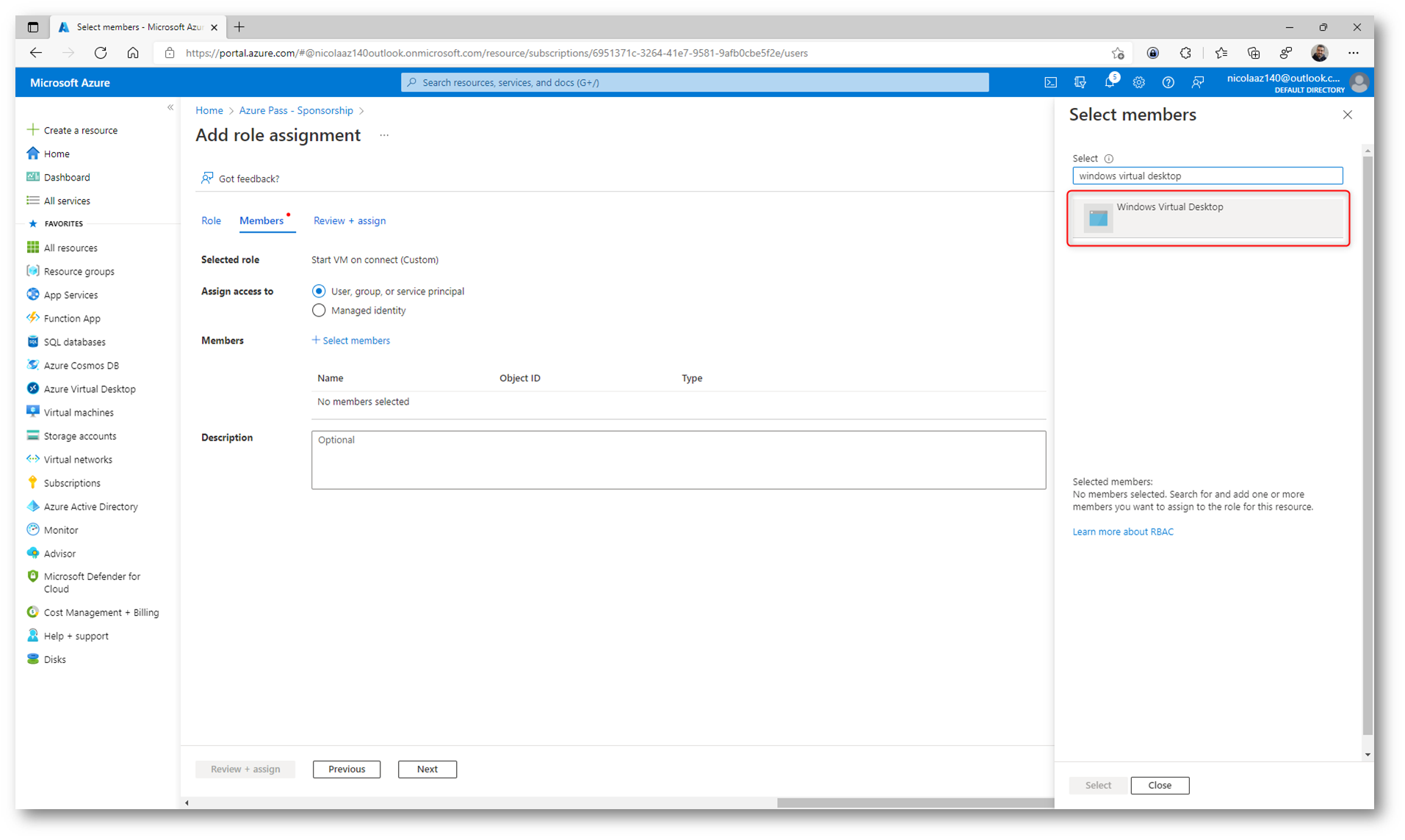Click the Resource groups icon

[32, 271]
